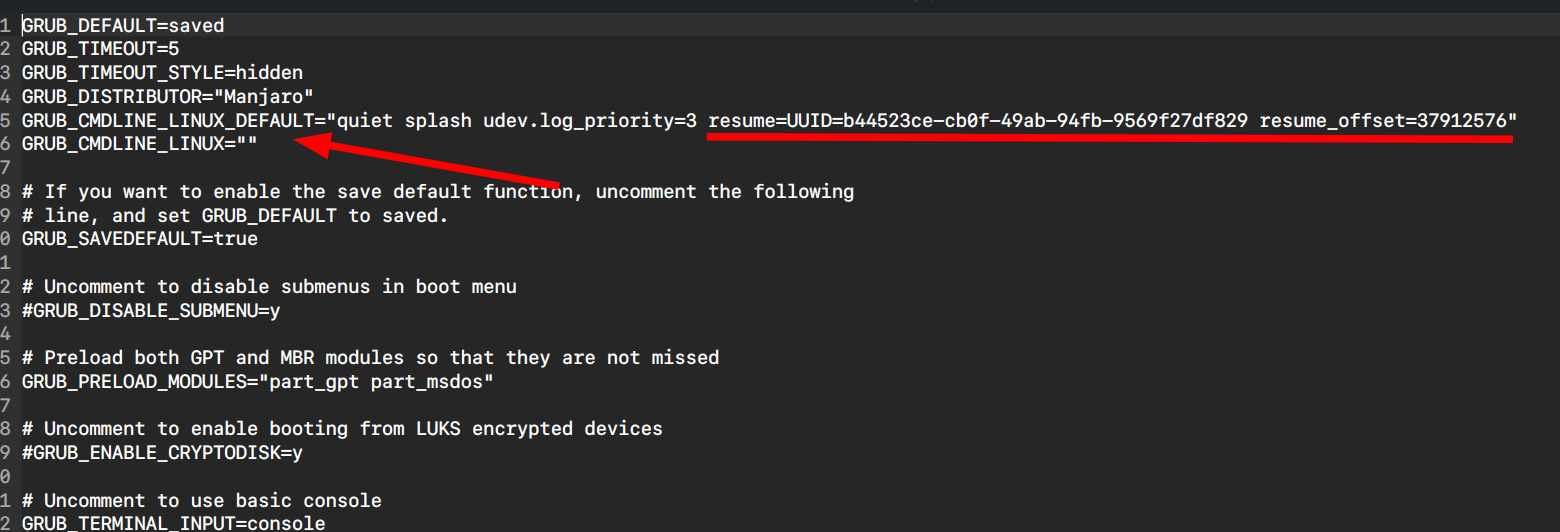Click line number 1 in the gutter
Viewport: 1560px width, 532px height.
[x=6, y=25]
